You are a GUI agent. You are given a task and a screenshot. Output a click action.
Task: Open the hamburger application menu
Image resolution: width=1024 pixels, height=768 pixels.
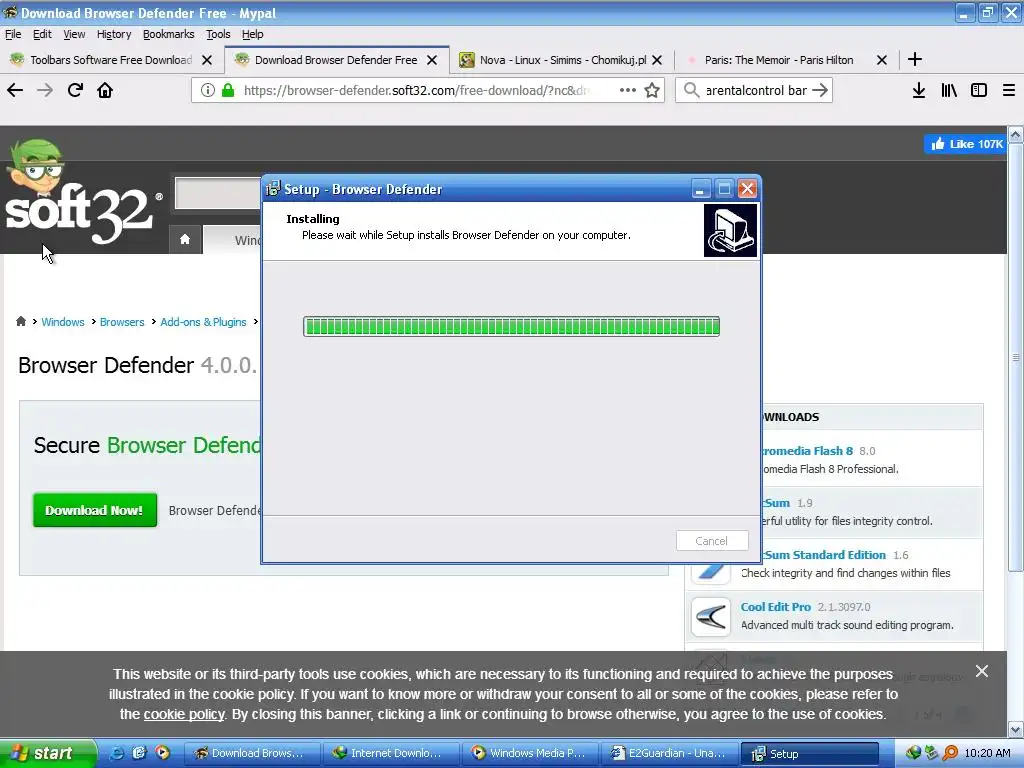pyautogui.click(x=1009, y=90)
